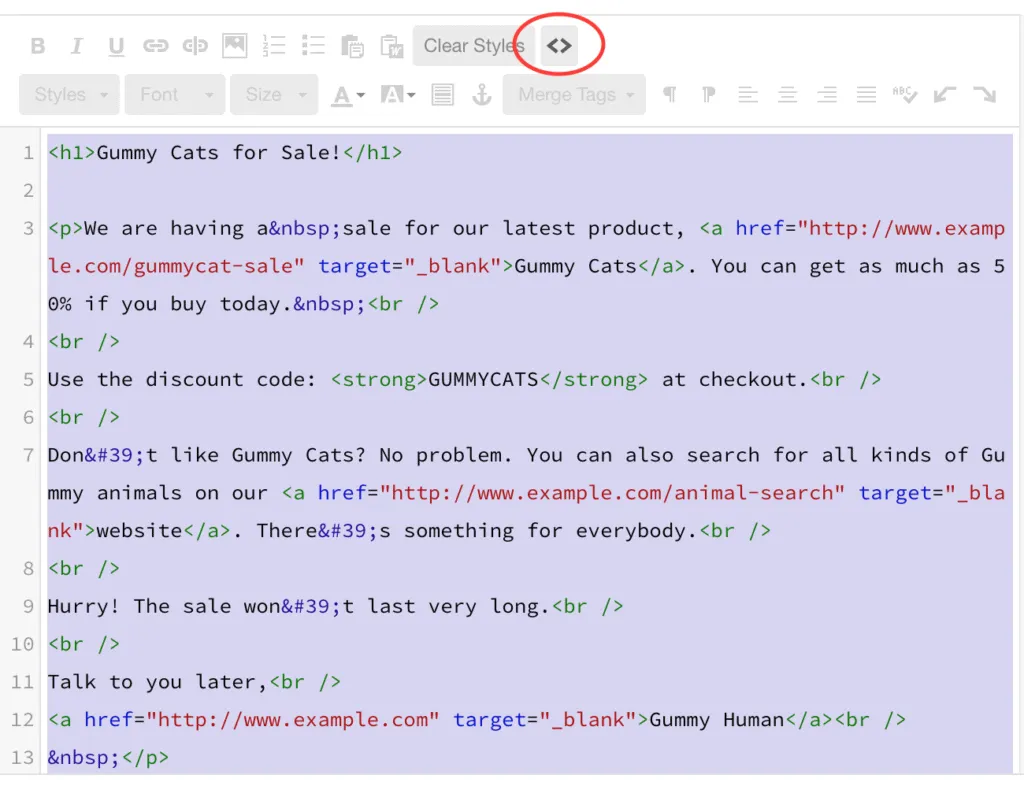Toggle italic formatting
This screenshot has width=1024, height=786.
tap(77, 45)
